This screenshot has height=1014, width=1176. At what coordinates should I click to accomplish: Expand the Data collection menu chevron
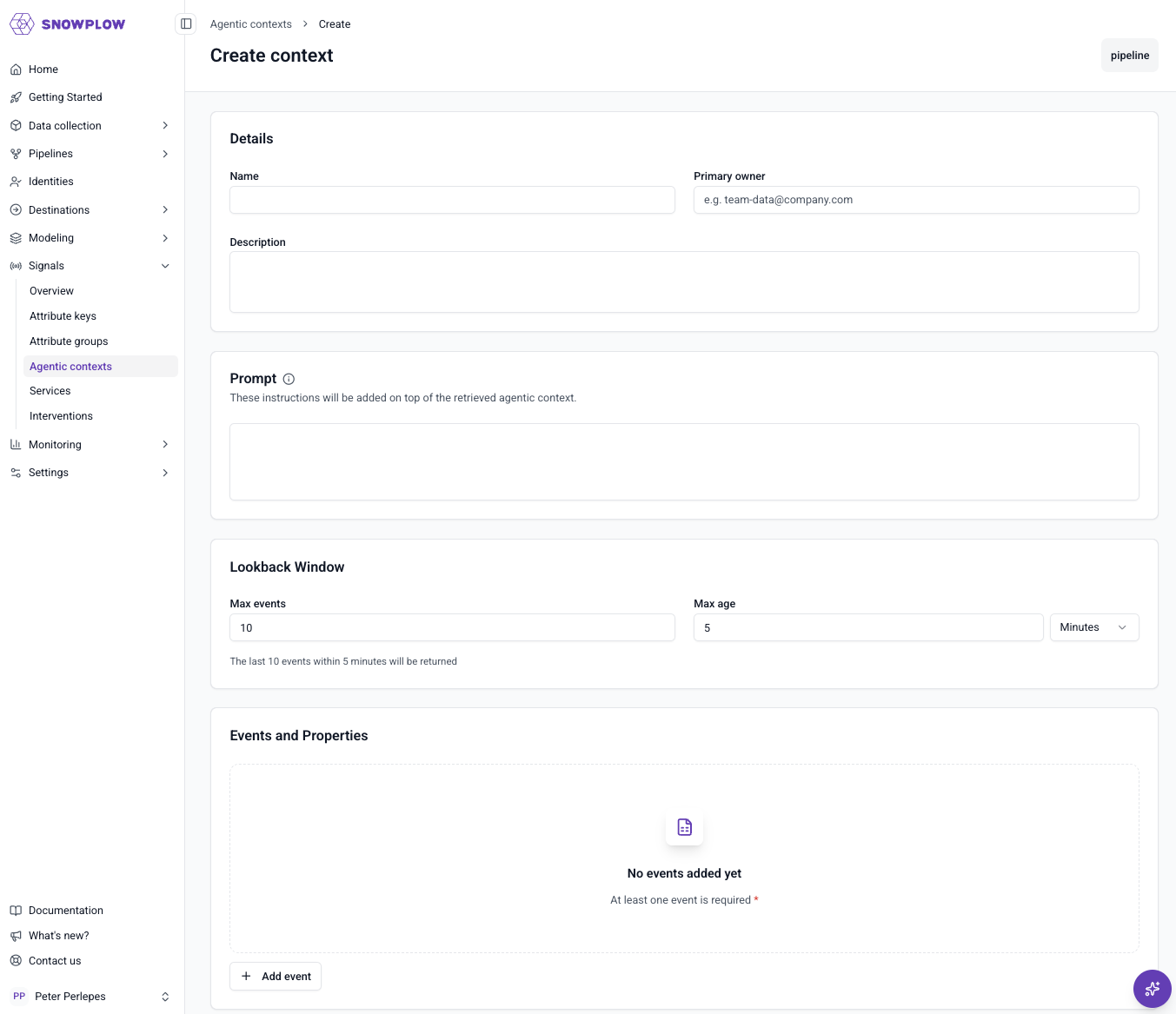point(165,126)
